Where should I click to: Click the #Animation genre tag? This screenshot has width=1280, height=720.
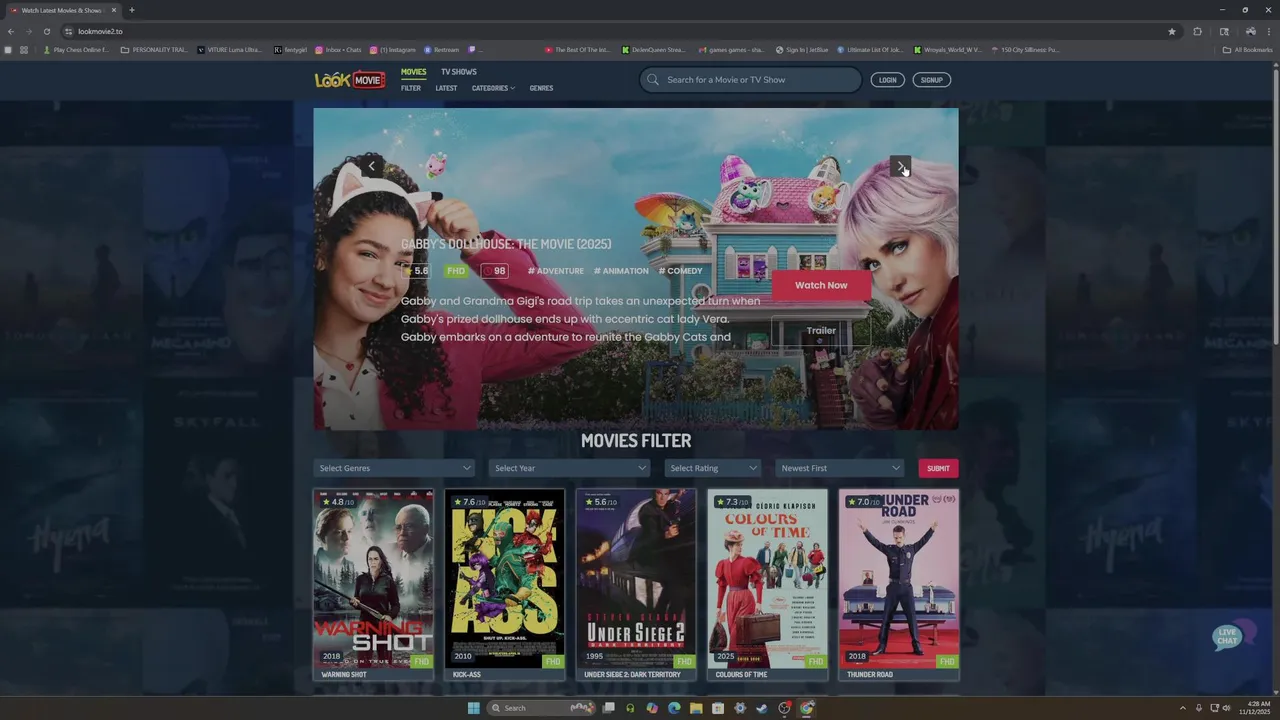pos(621,271)
